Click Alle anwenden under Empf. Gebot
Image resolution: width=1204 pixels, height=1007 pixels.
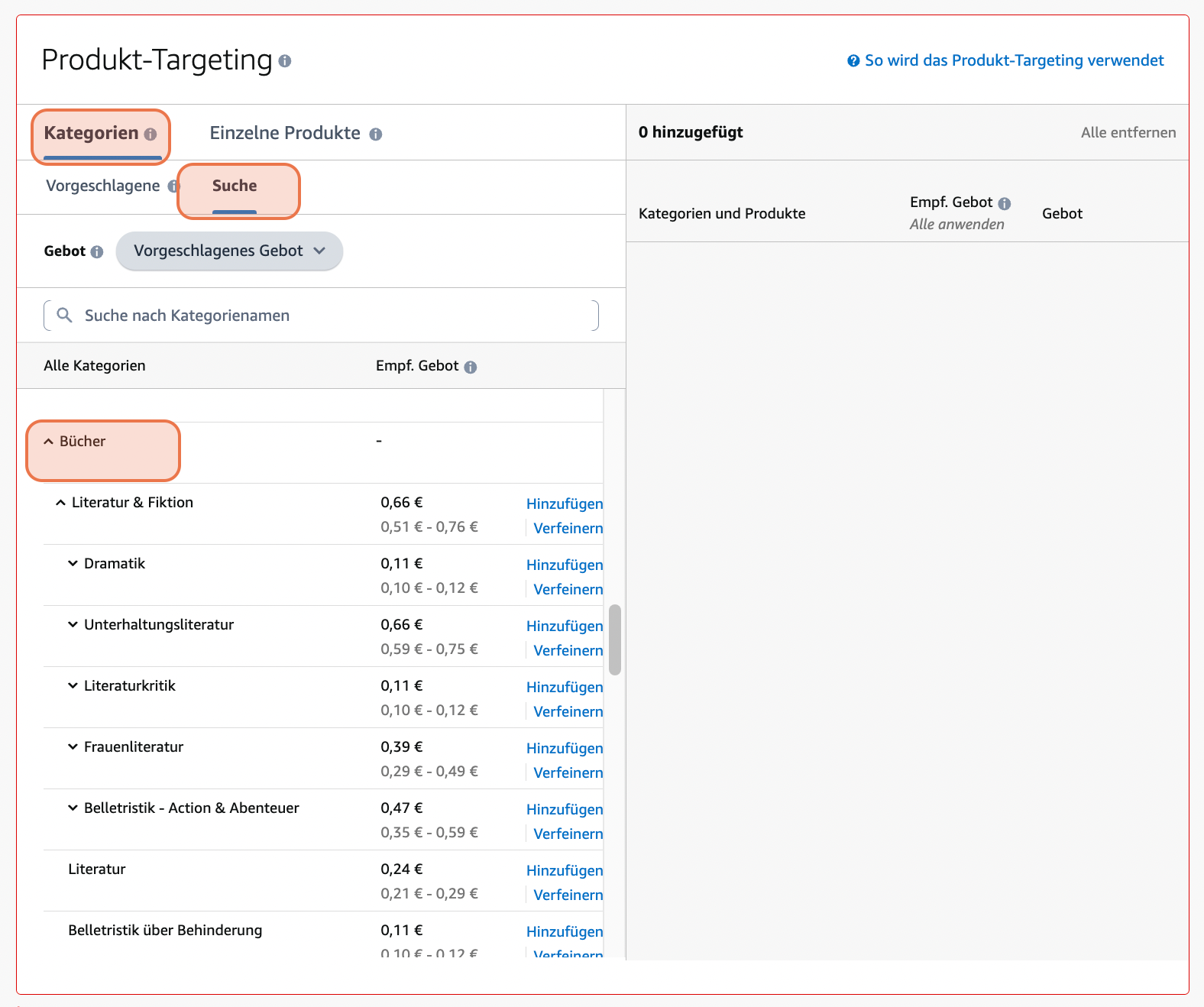[956, 224]
